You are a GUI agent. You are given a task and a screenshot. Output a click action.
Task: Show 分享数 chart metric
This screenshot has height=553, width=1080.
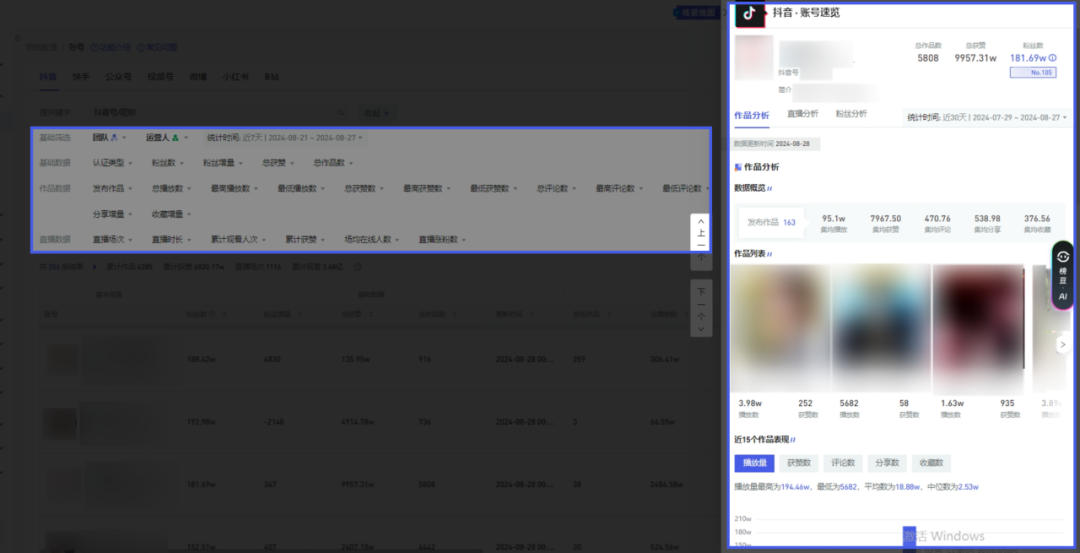(x=887, y=463)
